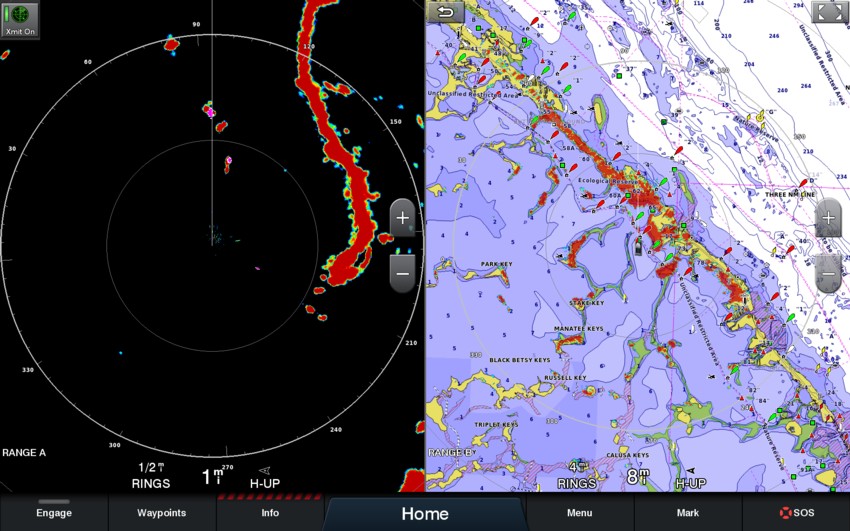850x531 pixels.
Task: Tap the chart 8 nm range readout
Action: pos(638,477)
